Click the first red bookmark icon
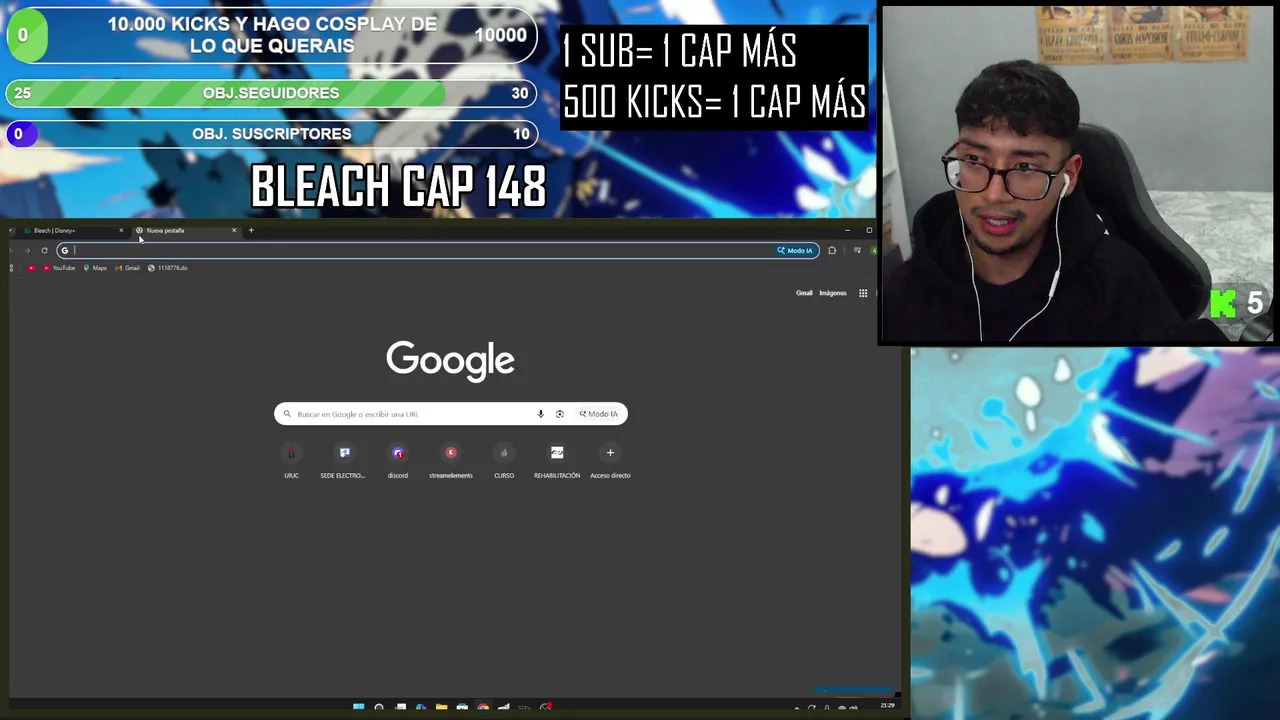Screen dimensions: 1280x720 (x=31, y=268)
